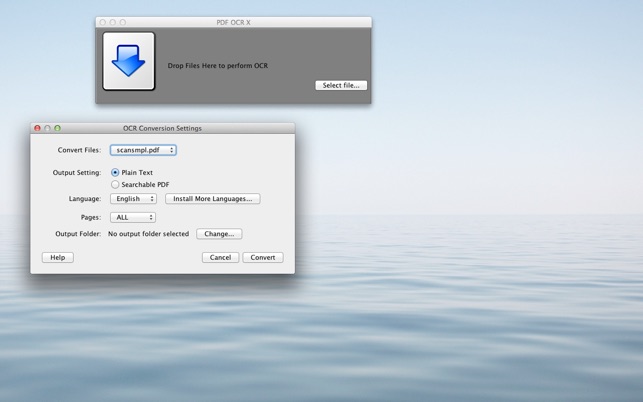The width and height of the screenshot is (643, 402).
Task: Click the No output folder selected label
Action: coord(148,234)
